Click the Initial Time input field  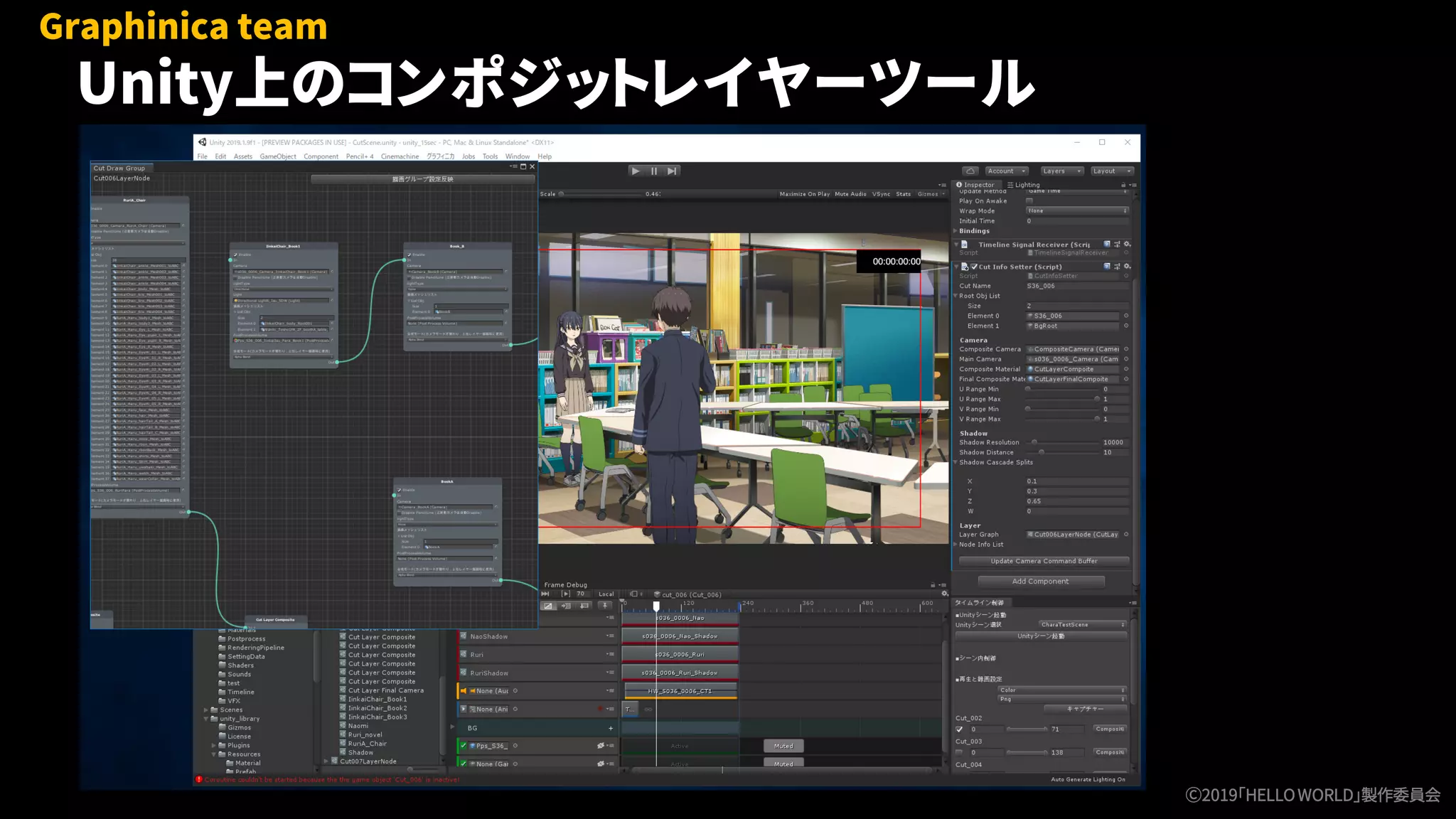point(1077,221)
